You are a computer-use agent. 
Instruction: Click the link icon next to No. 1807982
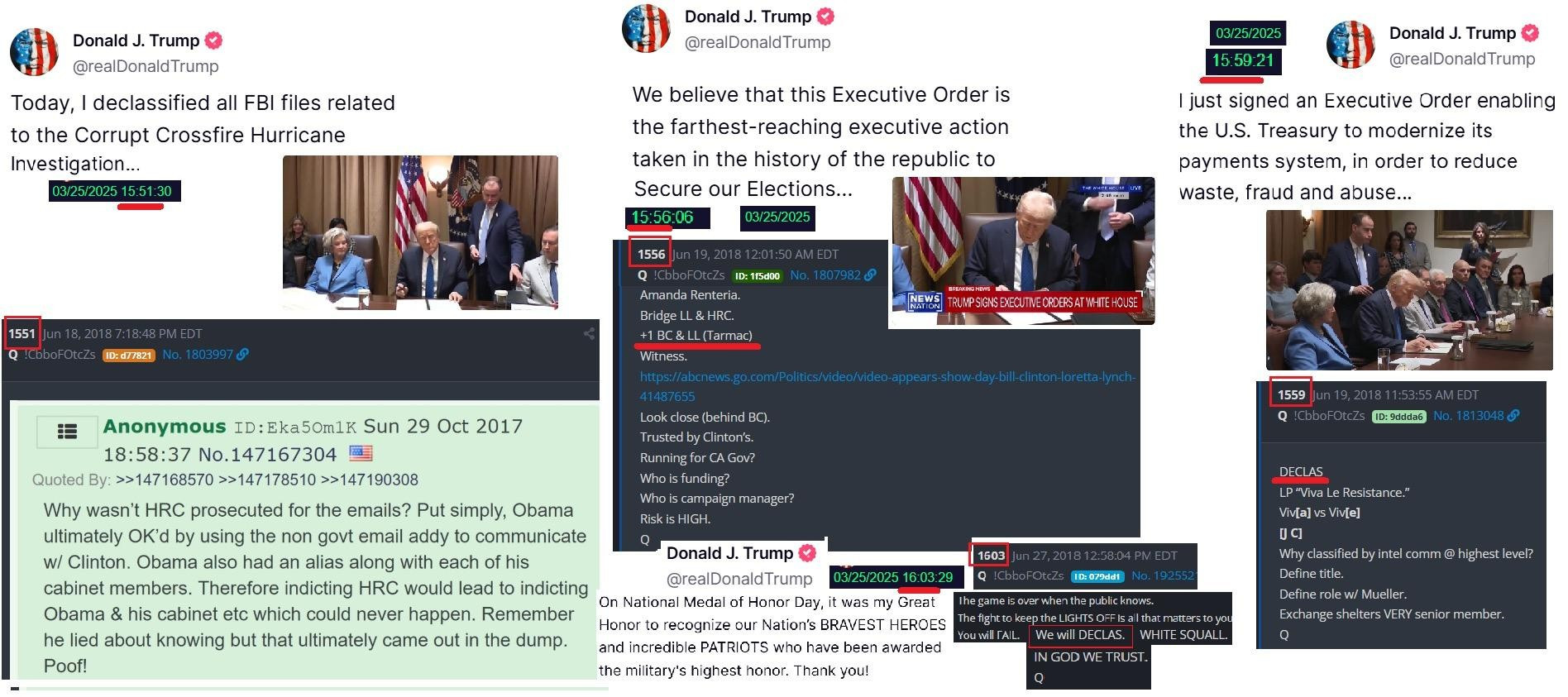click(870, 275)
